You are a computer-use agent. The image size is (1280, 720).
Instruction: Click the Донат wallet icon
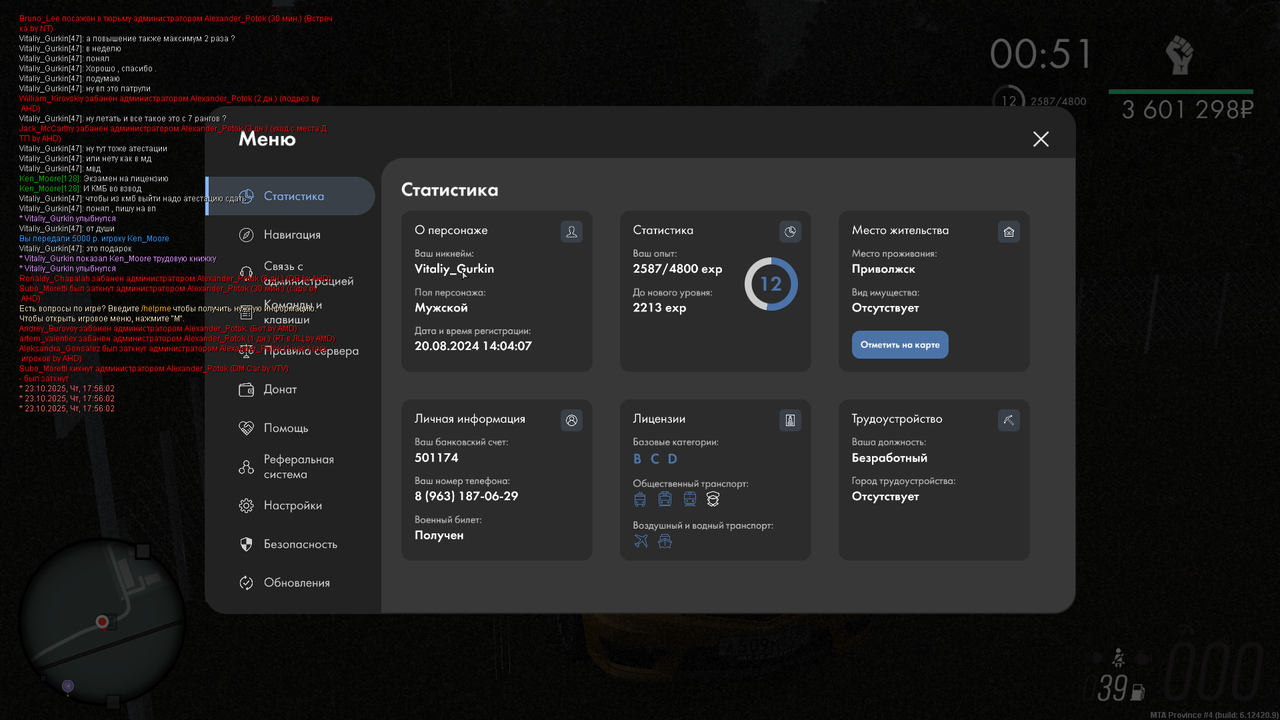coord(247,389)
